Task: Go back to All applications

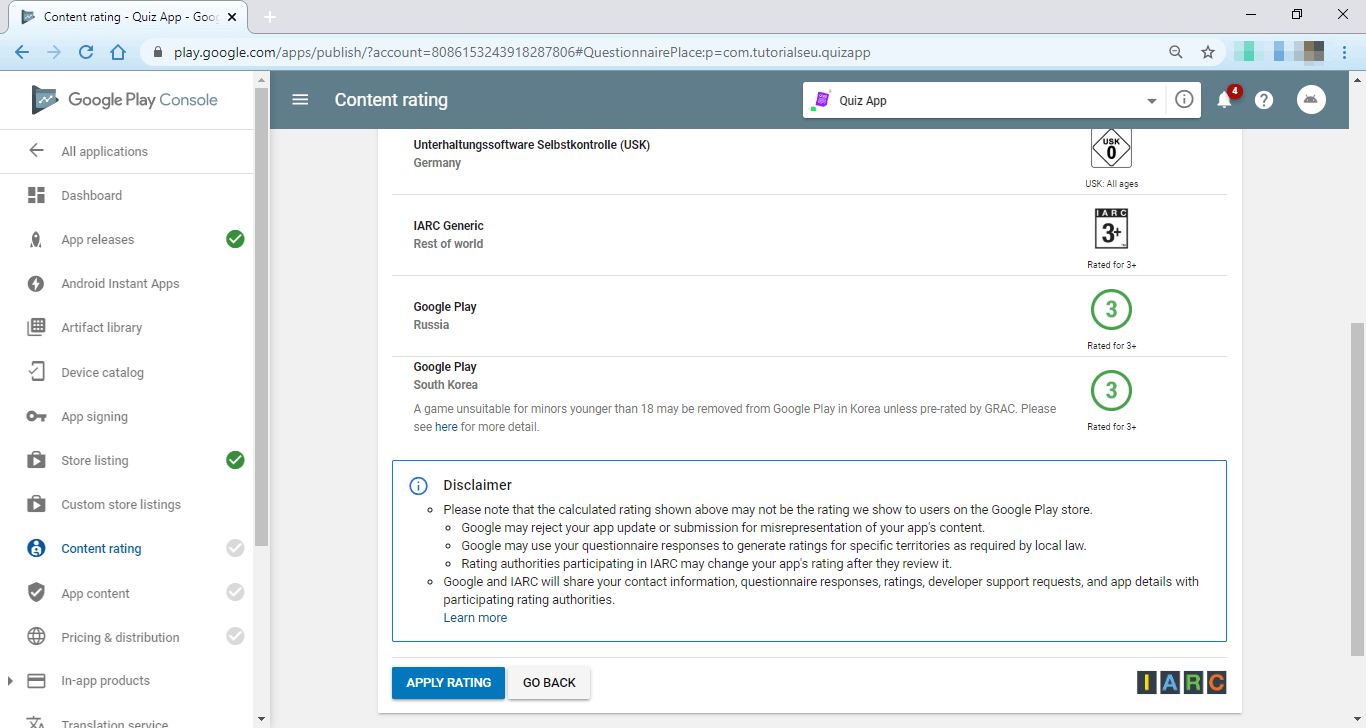Action: (x=104, y=152)
